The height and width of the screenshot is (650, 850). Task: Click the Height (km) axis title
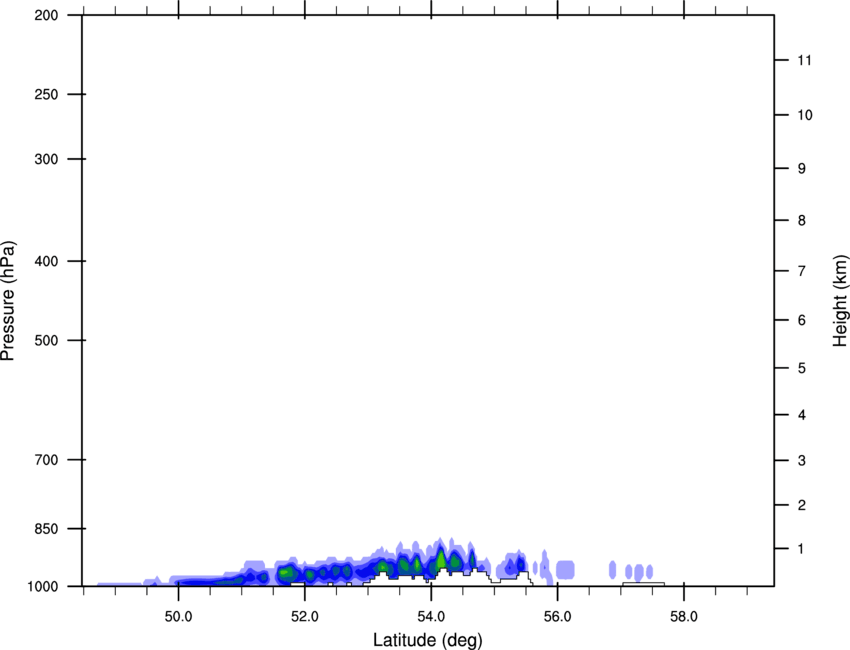click(x=840, y=300)
